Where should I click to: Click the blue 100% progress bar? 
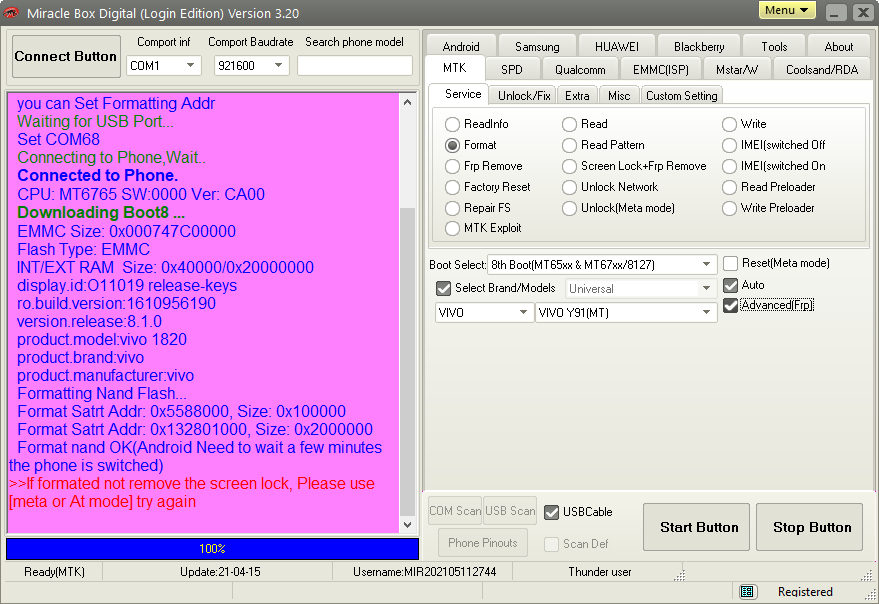212,548
